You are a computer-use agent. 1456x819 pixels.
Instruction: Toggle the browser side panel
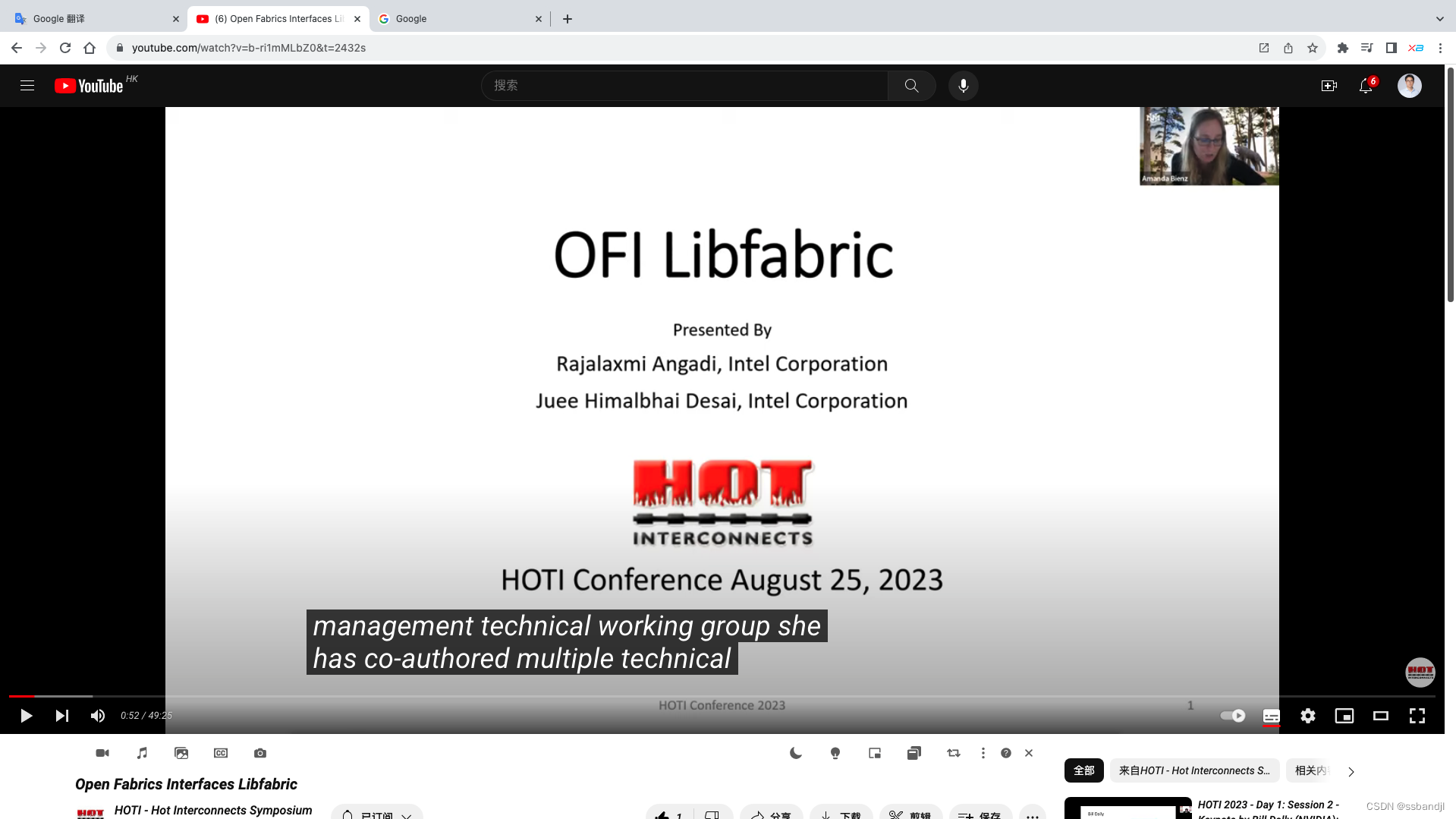tap(1392, 48)
